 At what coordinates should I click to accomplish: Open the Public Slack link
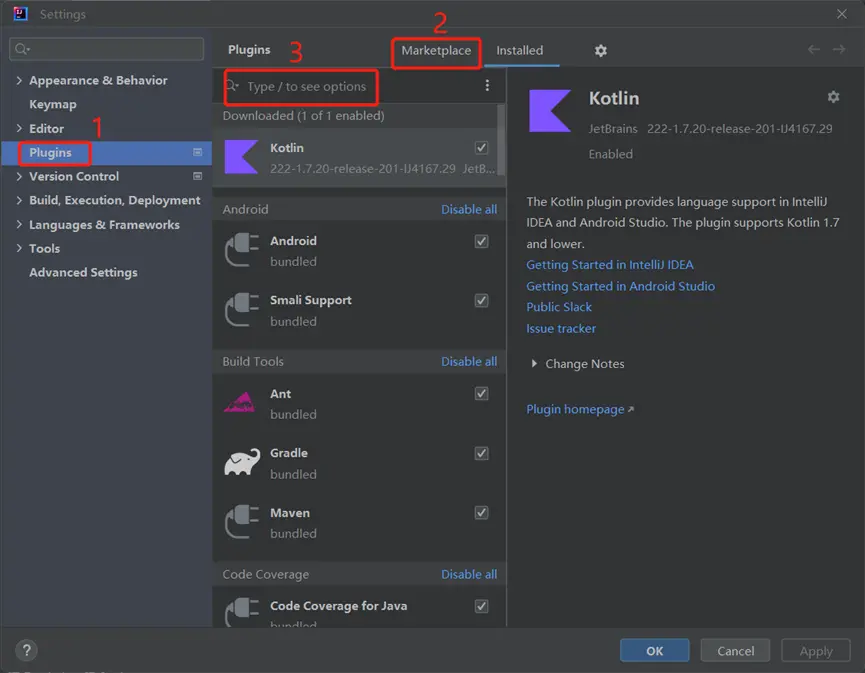[x=559, y=307]
